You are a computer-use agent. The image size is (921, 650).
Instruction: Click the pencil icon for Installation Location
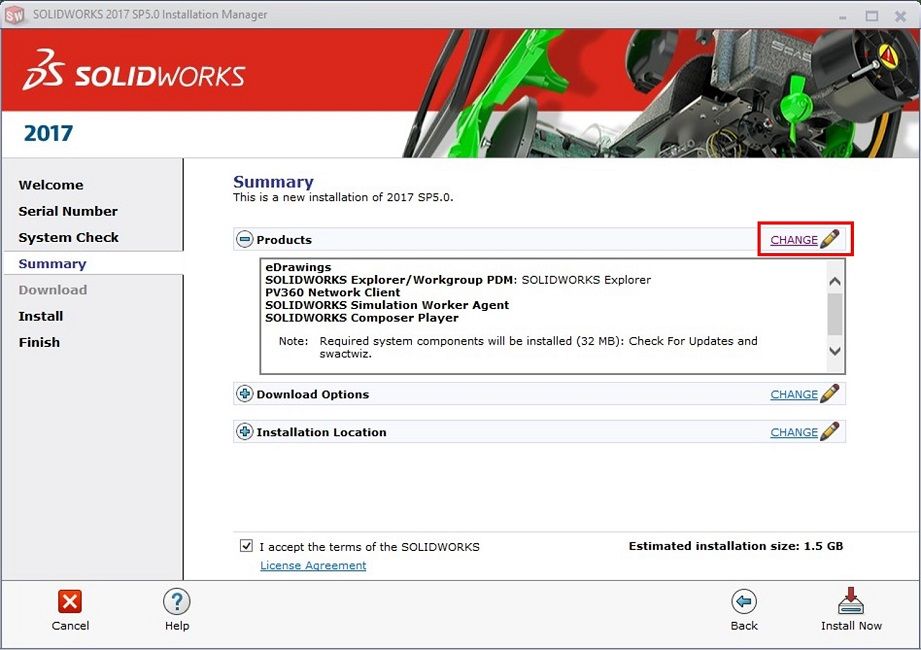tap(830, 432)
